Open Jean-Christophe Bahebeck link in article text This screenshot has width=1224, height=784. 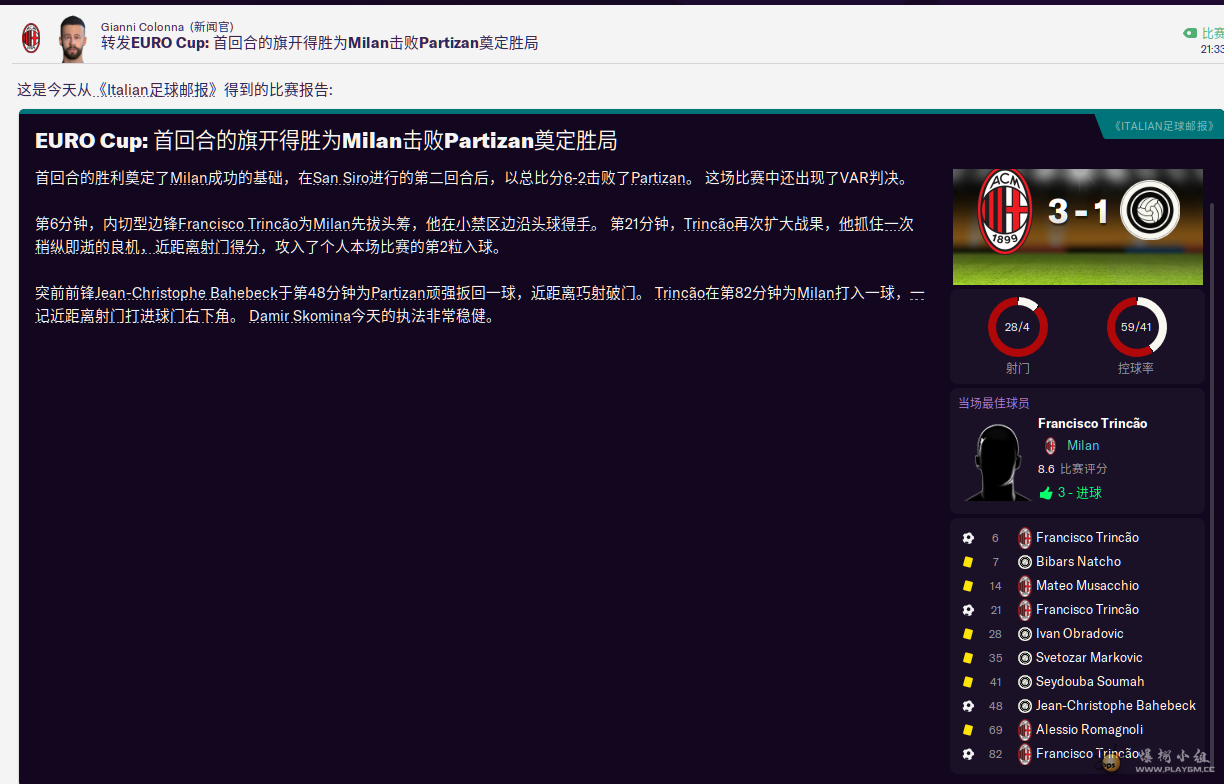click(x=186, y=293)
